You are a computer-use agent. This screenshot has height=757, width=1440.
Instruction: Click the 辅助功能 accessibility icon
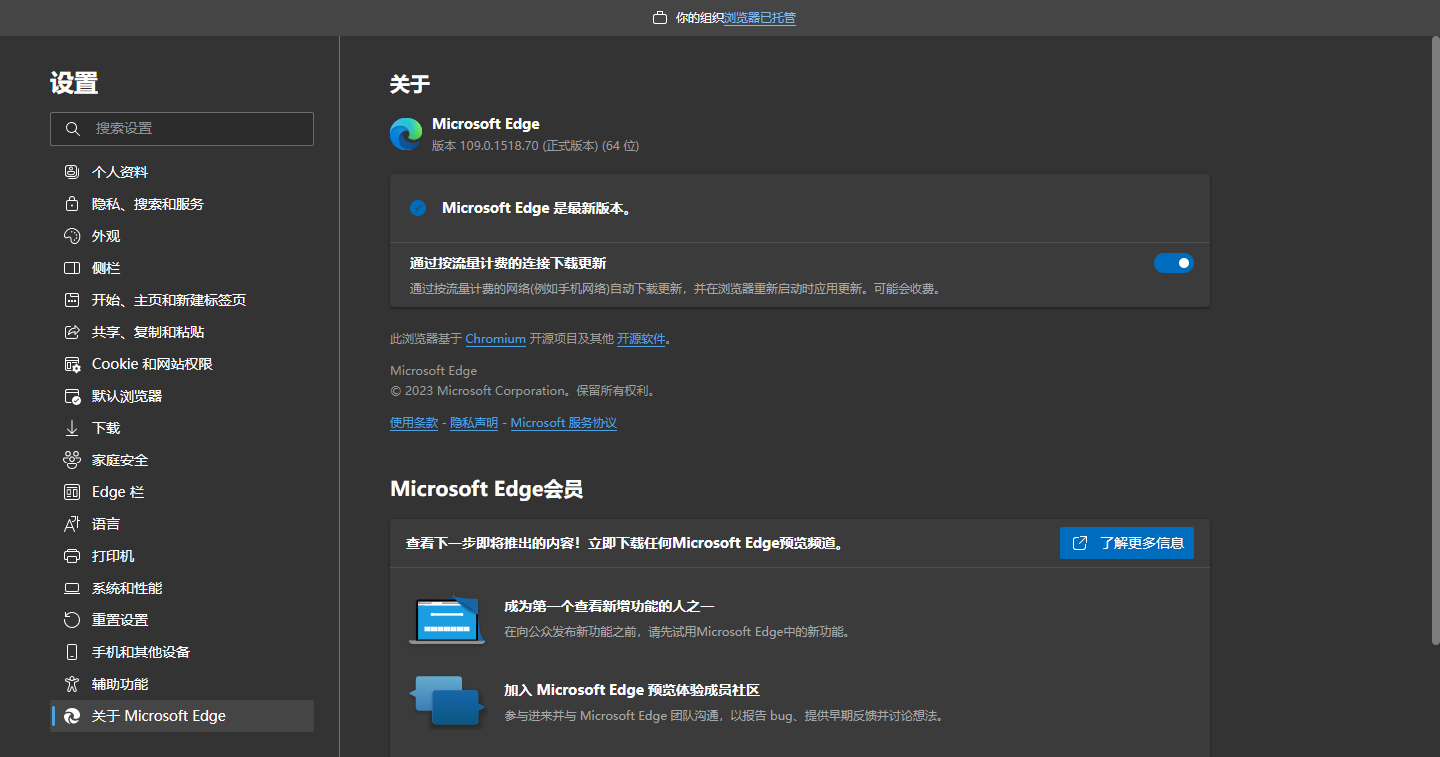click(x=71, y=683)
